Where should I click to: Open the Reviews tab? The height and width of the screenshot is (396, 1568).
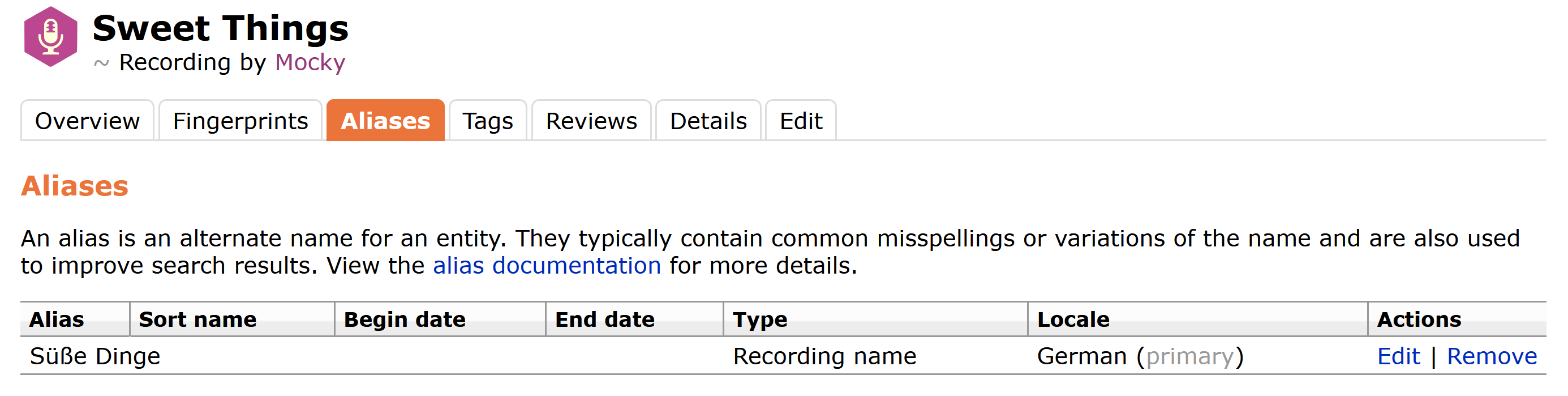591,121
